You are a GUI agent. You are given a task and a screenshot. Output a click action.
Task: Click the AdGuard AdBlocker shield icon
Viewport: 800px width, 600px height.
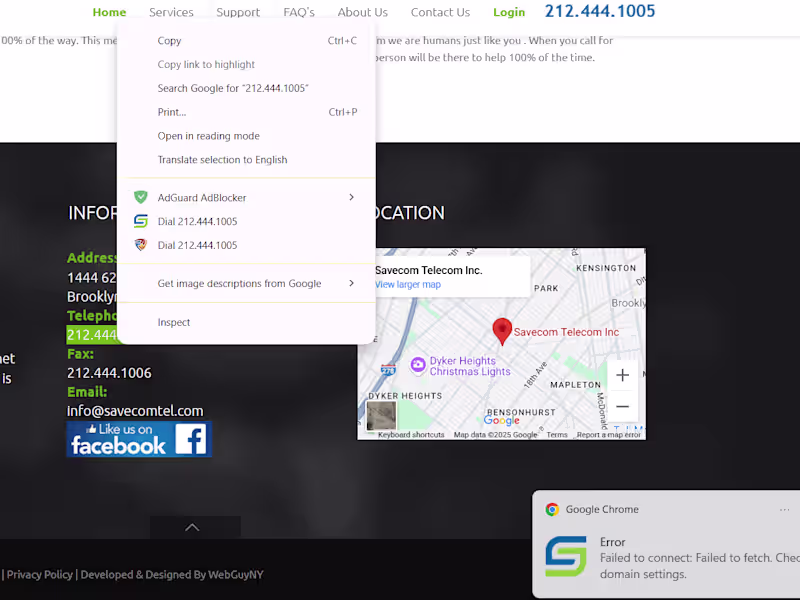[143, 197]
